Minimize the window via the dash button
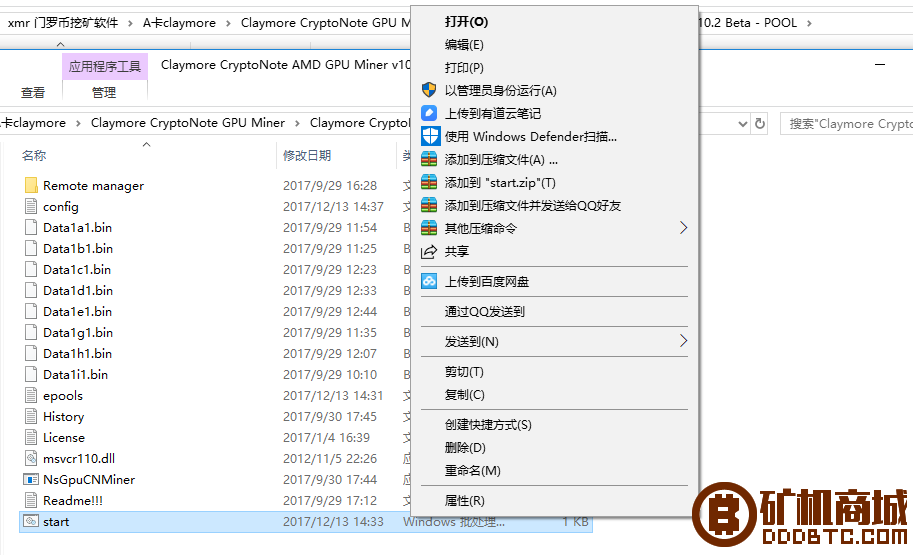Screen dimensions: 913x555 [x=880, y=65]
